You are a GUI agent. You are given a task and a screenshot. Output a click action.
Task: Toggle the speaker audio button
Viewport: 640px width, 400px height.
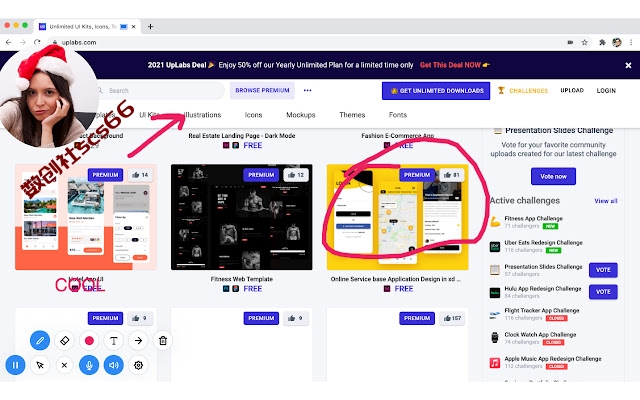[x=113, y=365]
